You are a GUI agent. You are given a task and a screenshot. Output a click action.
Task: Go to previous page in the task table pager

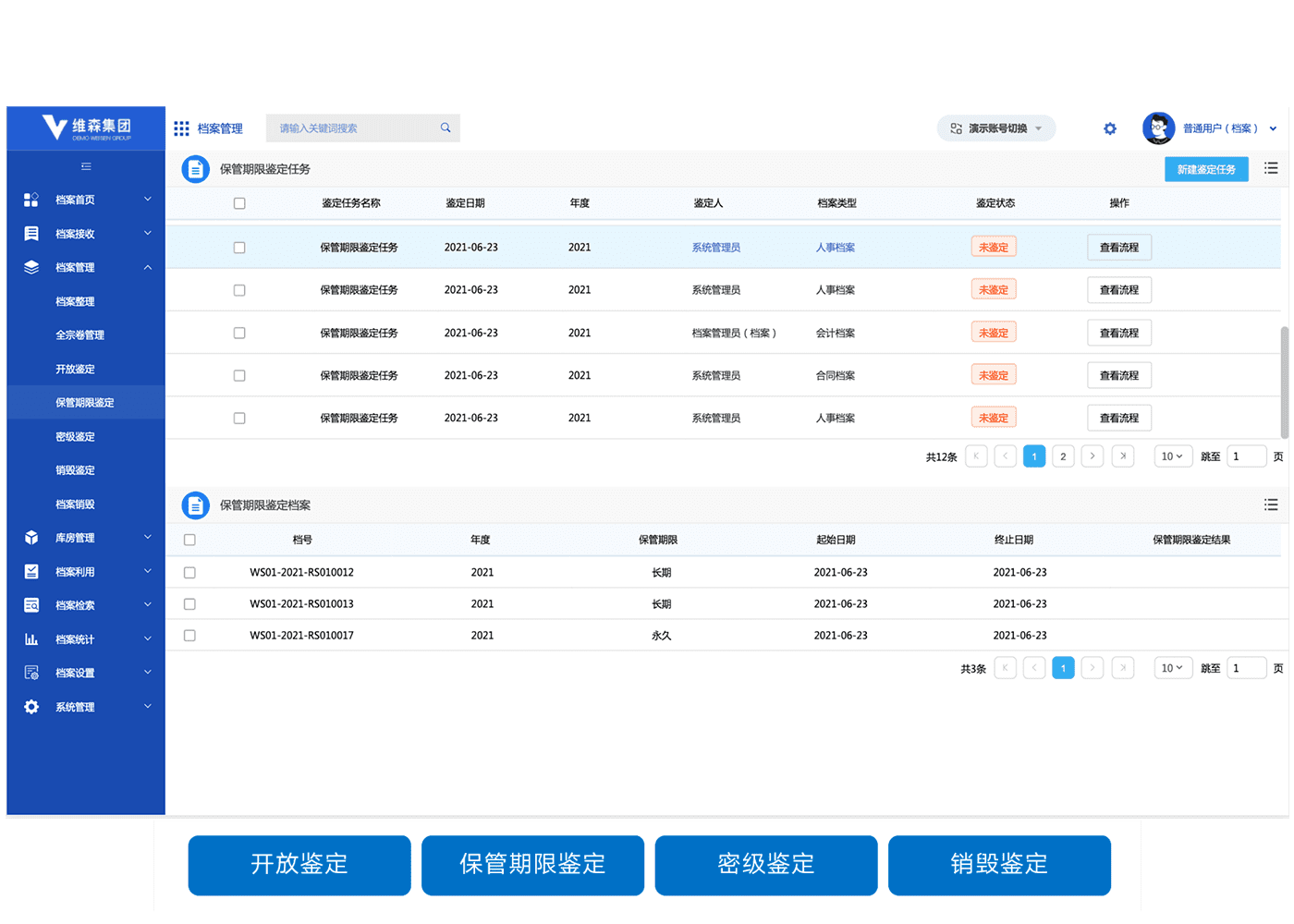(x=1006, y=456)
